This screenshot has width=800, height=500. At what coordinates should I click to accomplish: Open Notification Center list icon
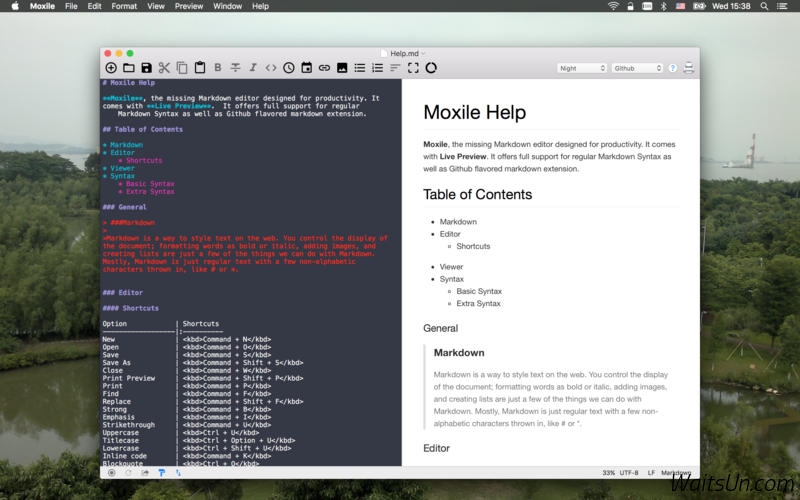coord(782,6)
